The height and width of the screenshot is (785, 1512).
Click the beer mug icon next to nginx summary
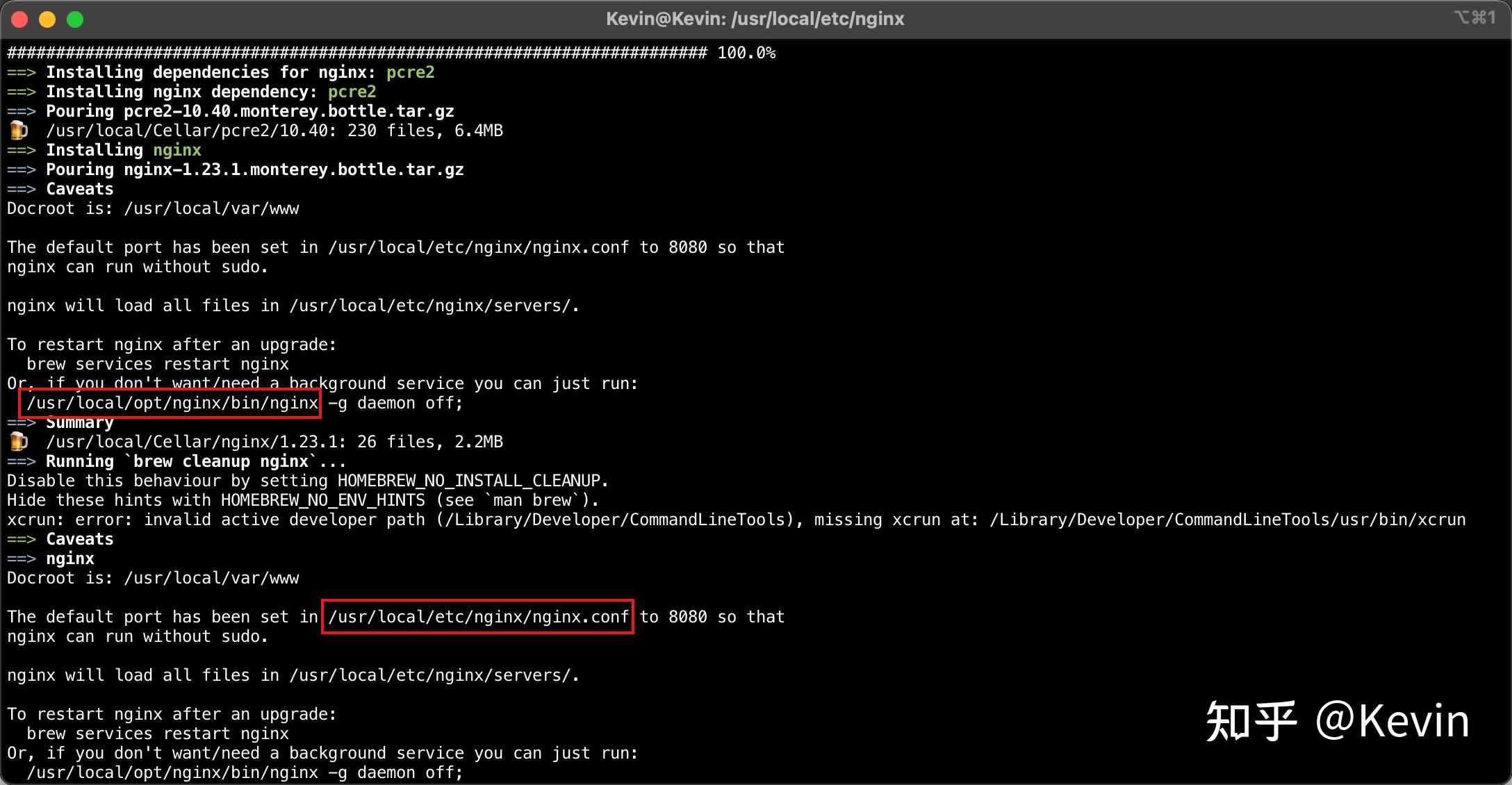pos(18,441)
